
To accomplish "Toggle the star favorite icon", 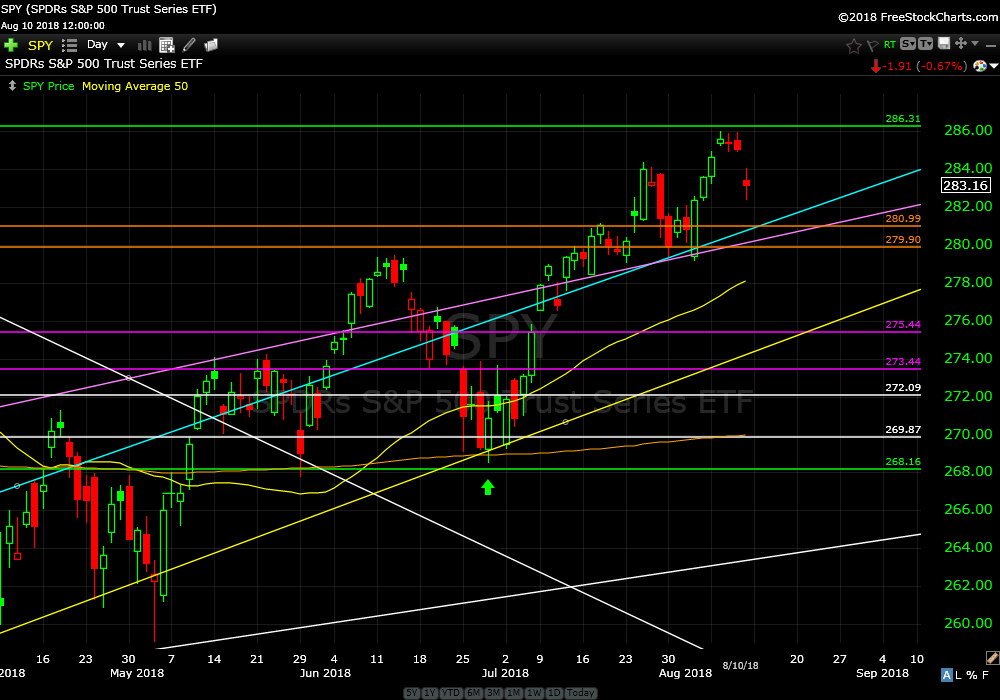I will 853,45.
